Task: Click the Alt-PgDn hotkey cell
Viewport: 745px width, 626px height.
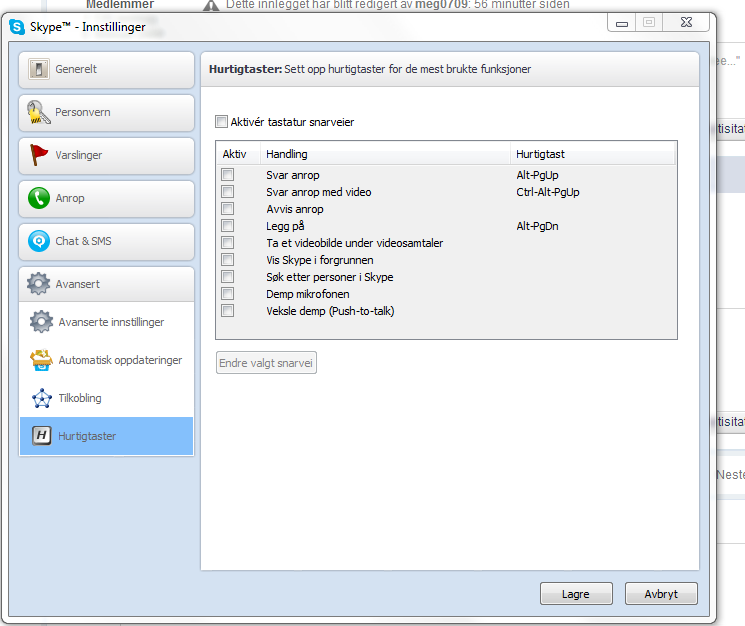Action: [537, 226]
